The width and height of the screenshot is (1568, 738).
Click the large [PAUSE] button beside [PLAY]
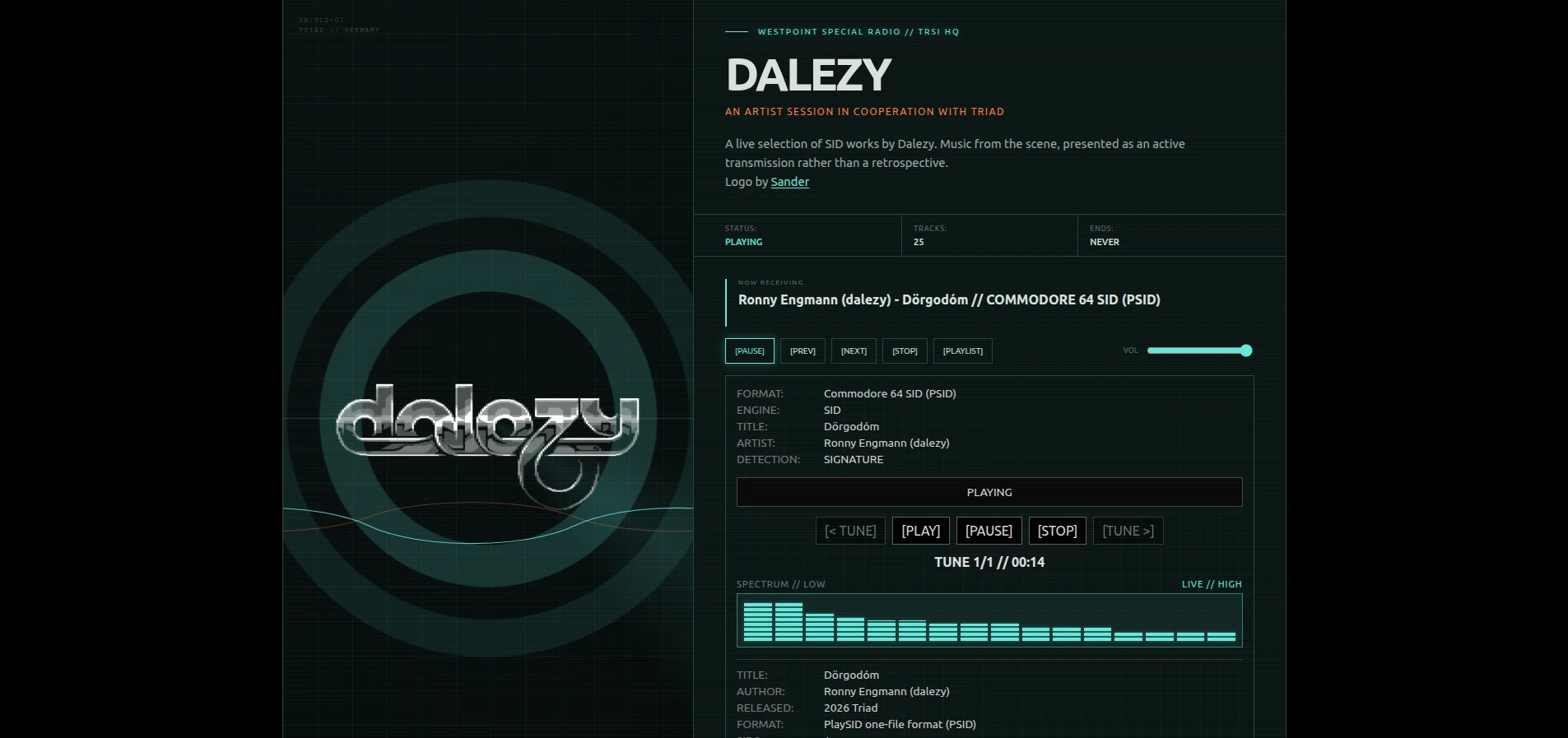[989, 531]
